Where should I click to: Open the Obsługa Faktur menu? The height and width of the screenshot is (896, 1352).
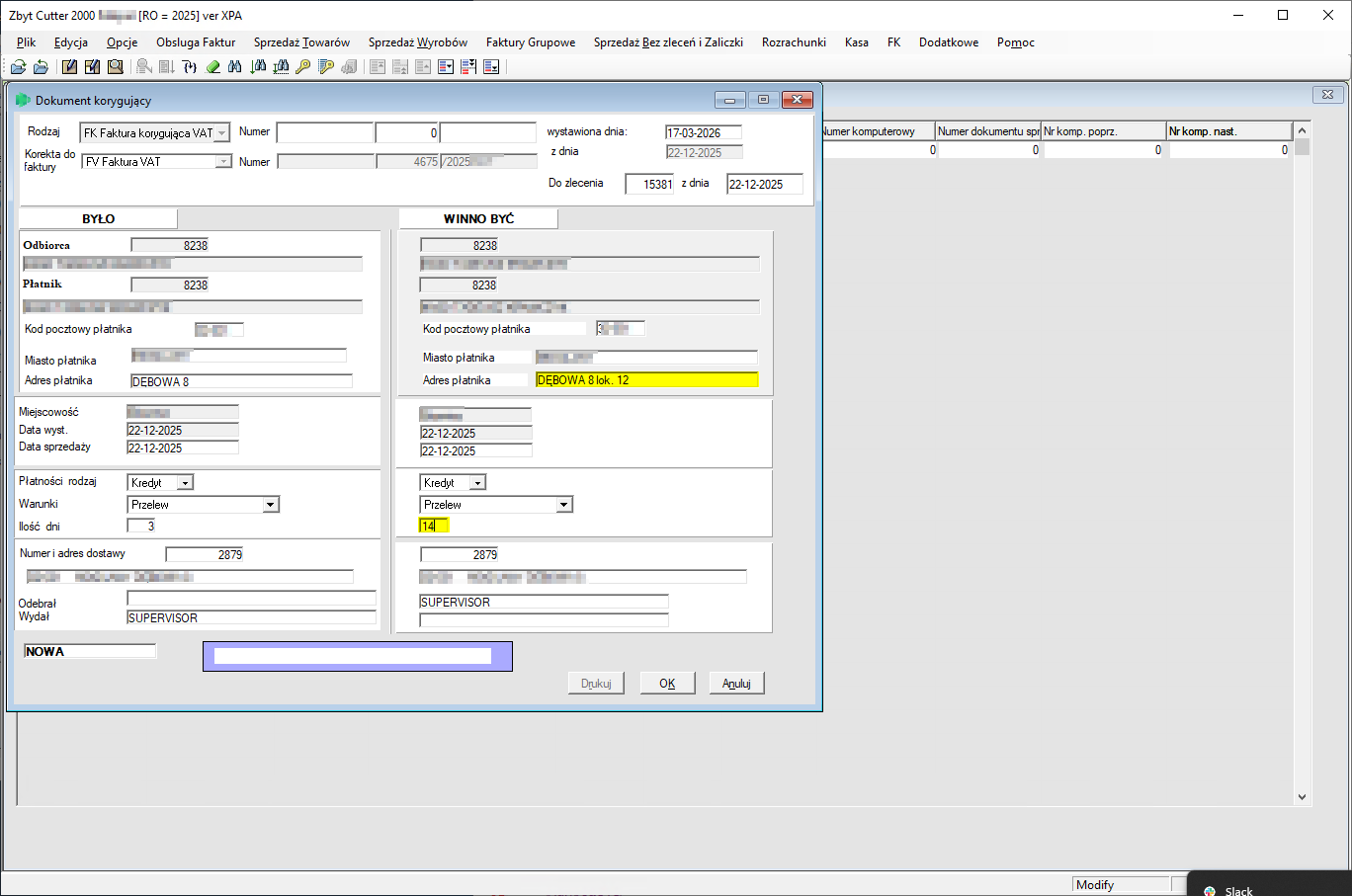pyautogui.click(x=196, y=42)
